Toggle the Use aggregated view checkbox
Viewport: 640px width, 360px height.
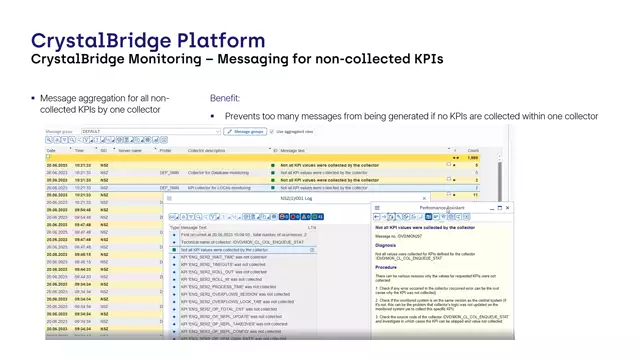[272, 131]
